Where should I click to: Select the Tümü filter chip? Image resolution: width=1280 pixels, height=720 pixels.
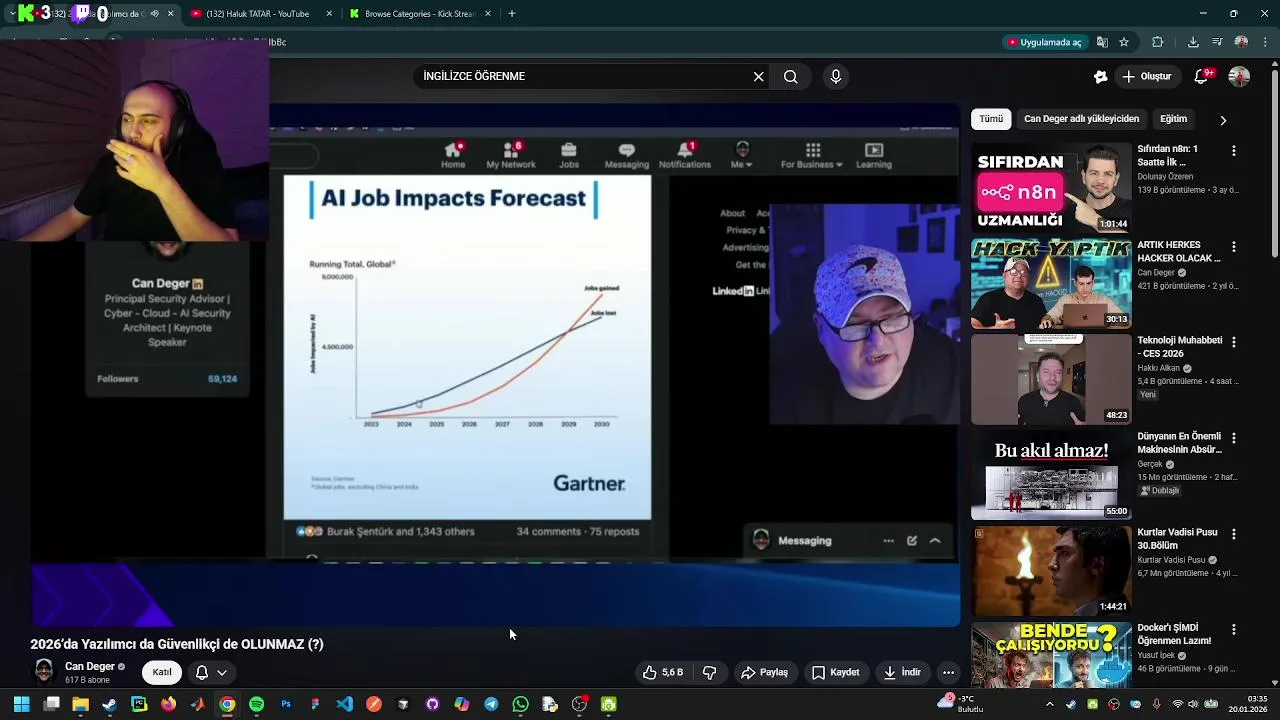click(991, 119)
